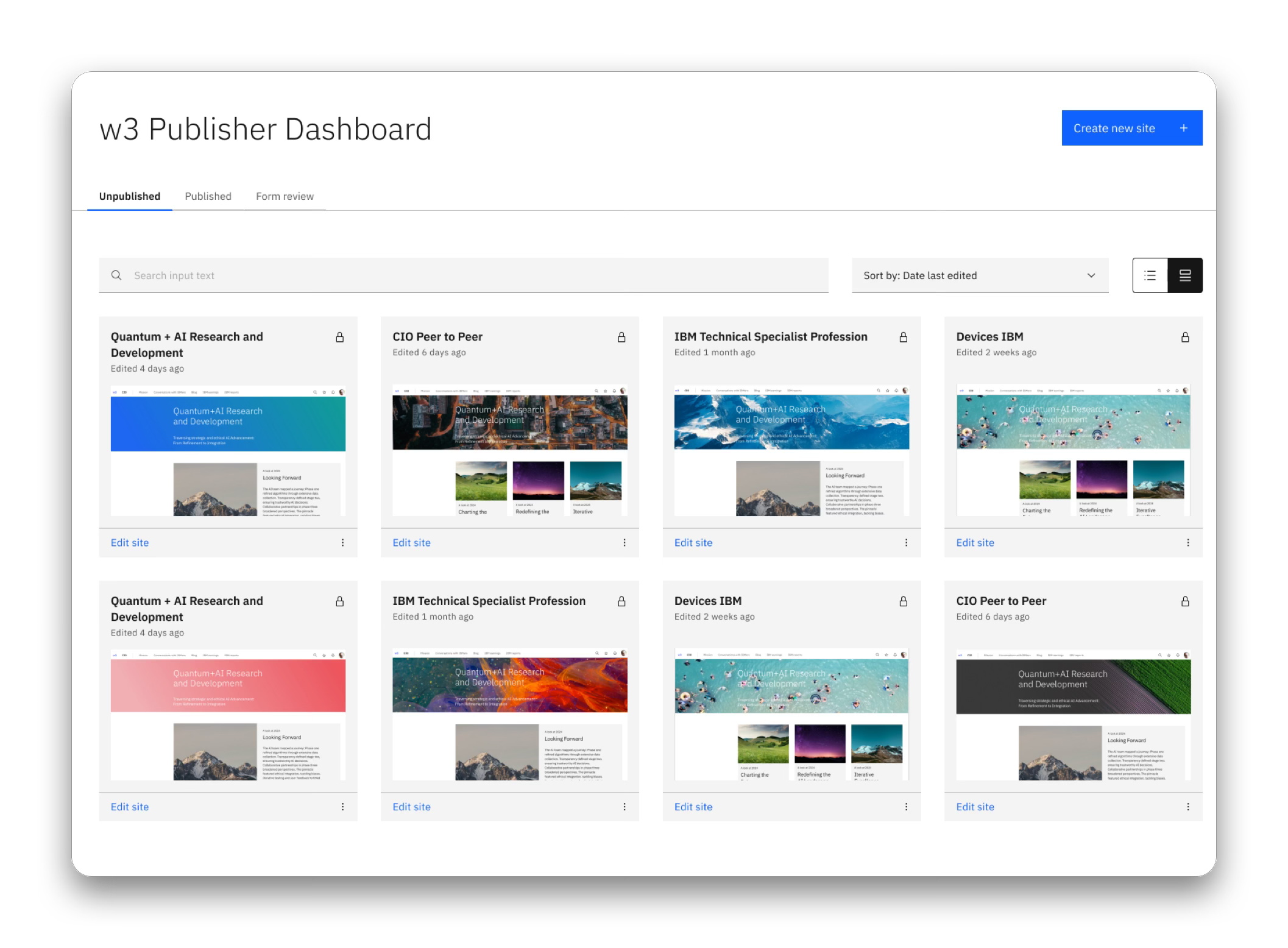Screen dimensions: 1288x948
Task: Click plus icon in Create new site button
Action: coord(1183,128)
